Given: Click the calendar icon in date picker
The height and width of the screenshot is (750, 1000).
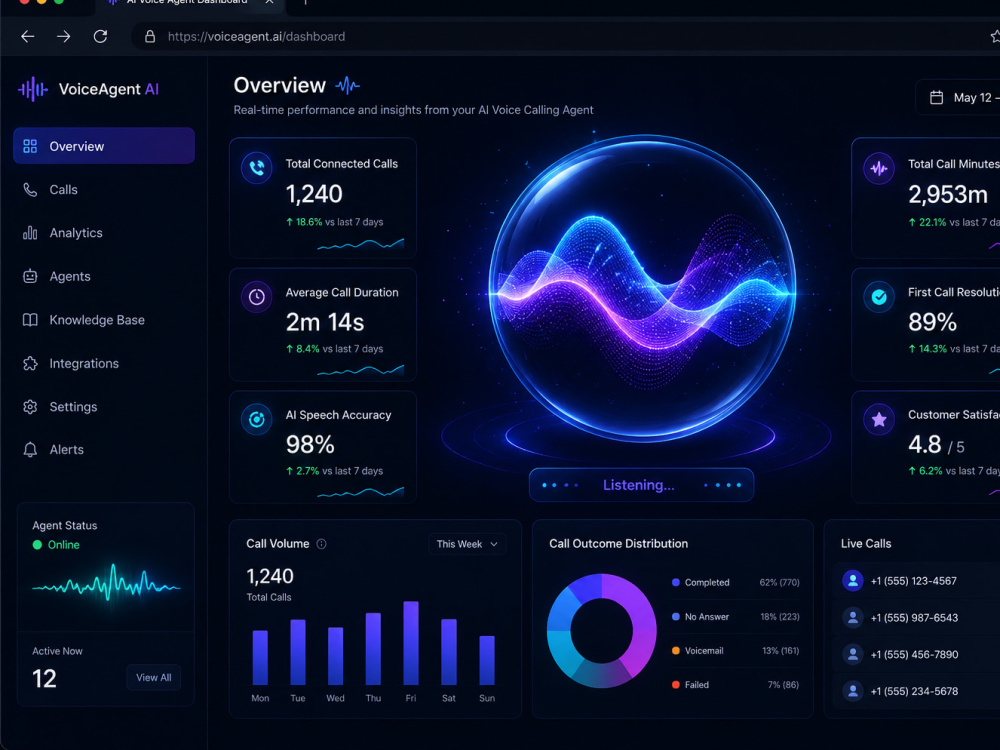Looking at the screenshot, I should (936, 98).
